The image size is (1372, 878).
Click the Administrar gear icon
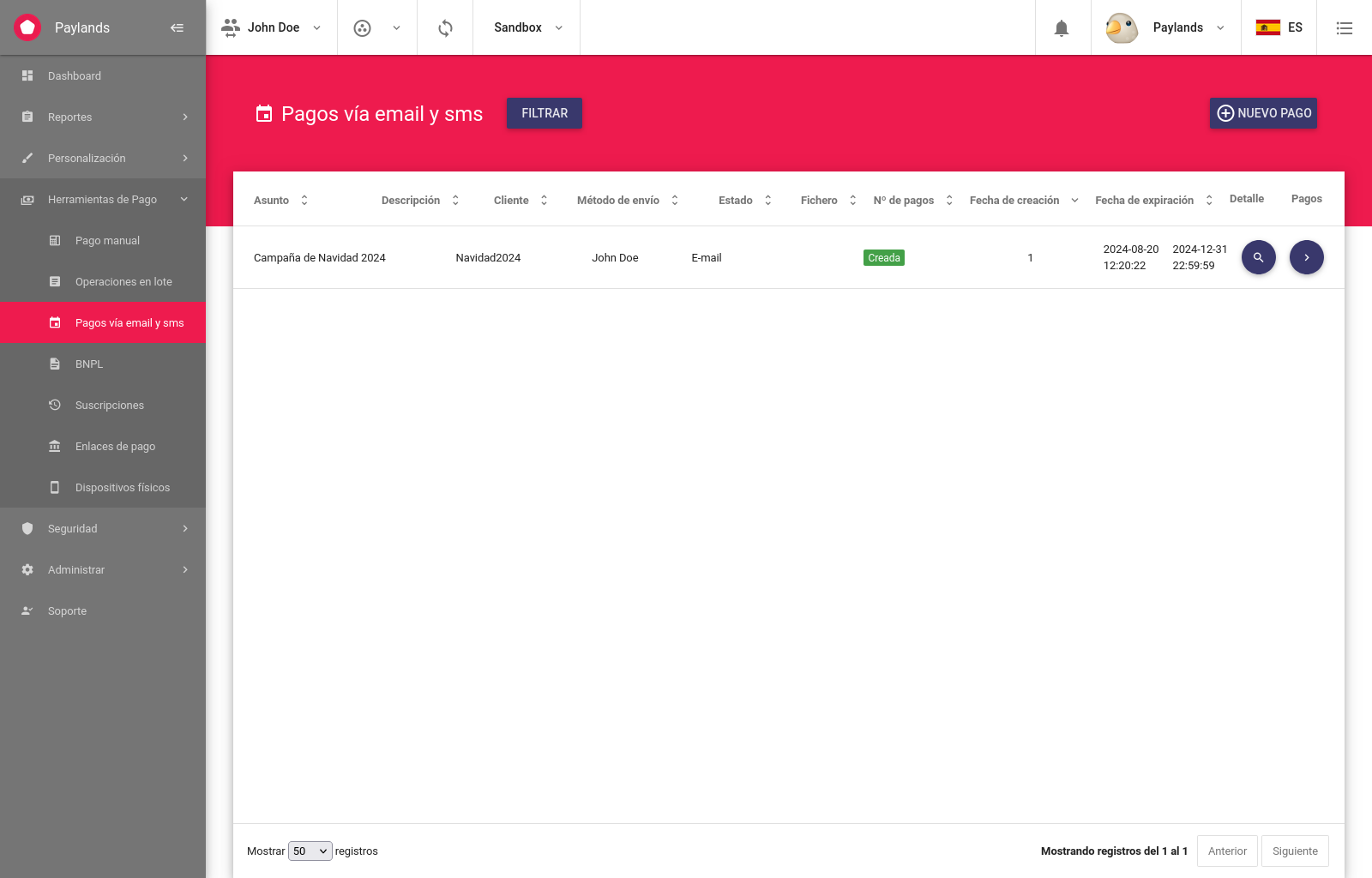coord(27,569)
